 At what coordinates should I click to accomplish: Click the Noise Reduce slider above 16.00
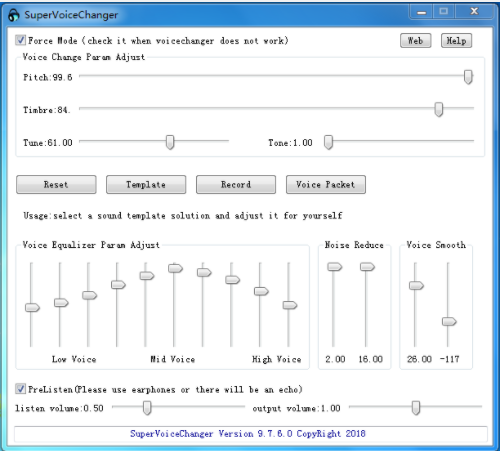pos(367,267)
